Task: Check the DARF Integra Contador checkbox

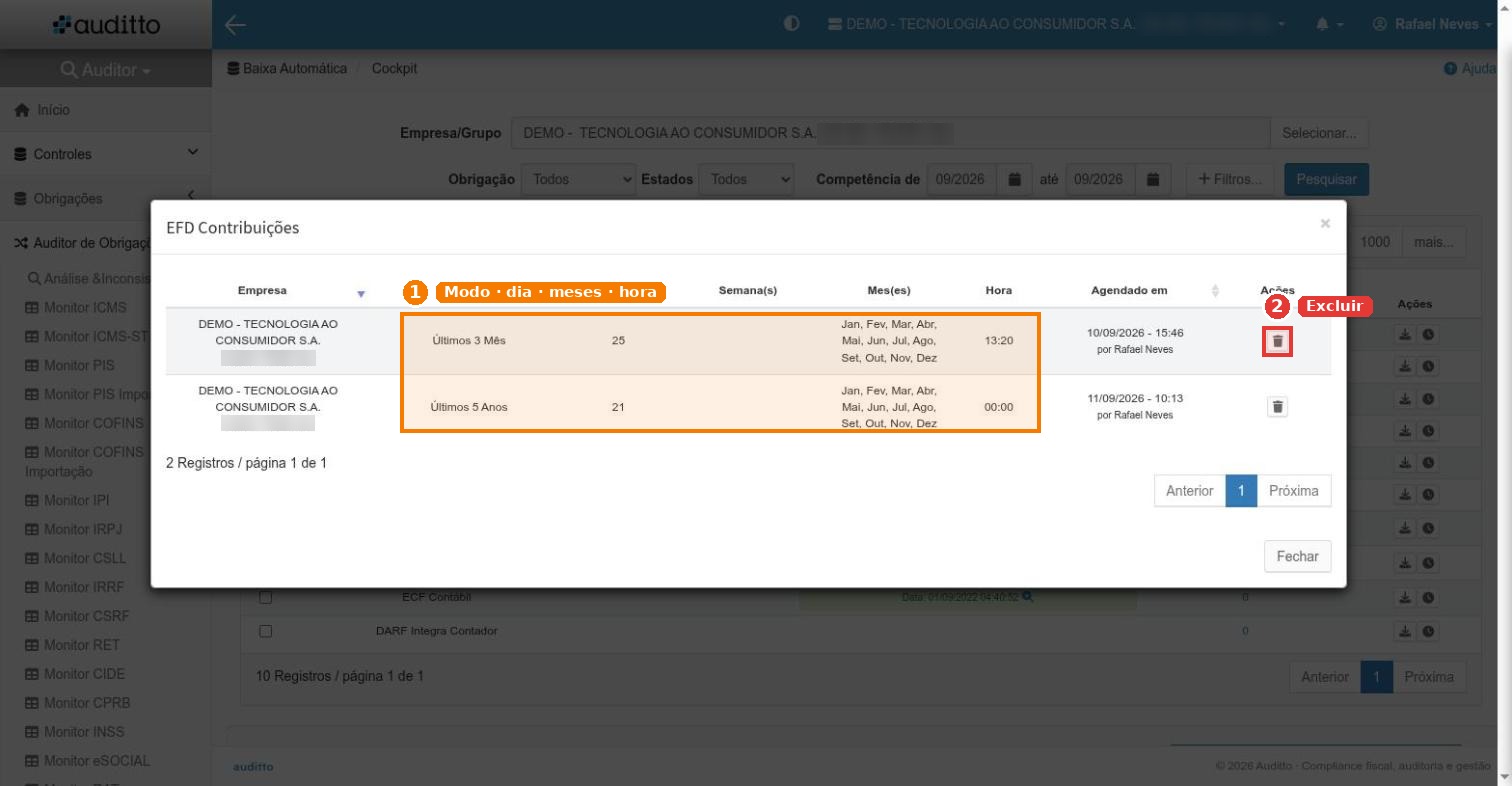Action: click(x=265, y=631)
